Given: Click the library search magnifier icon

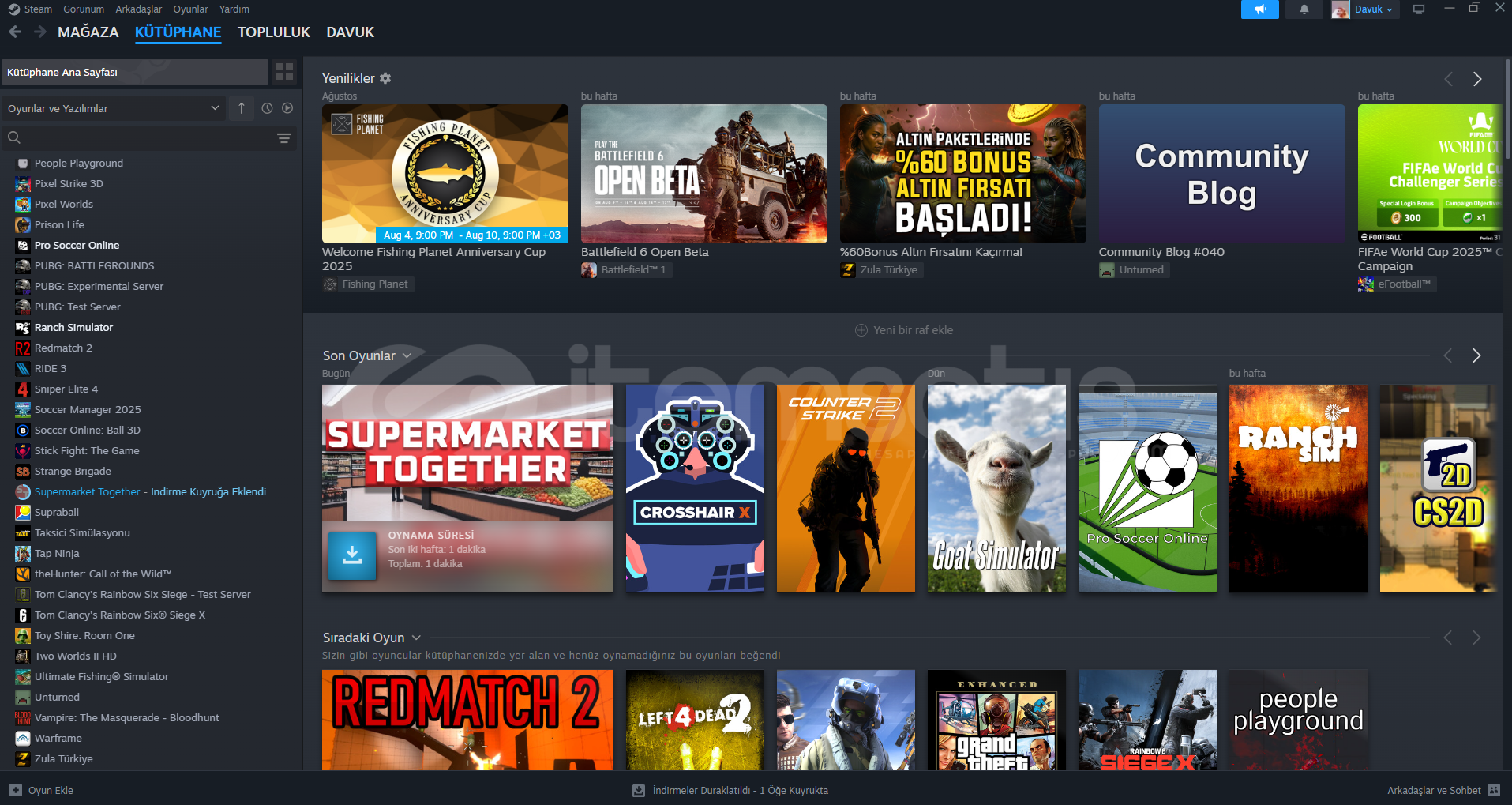Looking at the screenshot, I should [14, 138].
